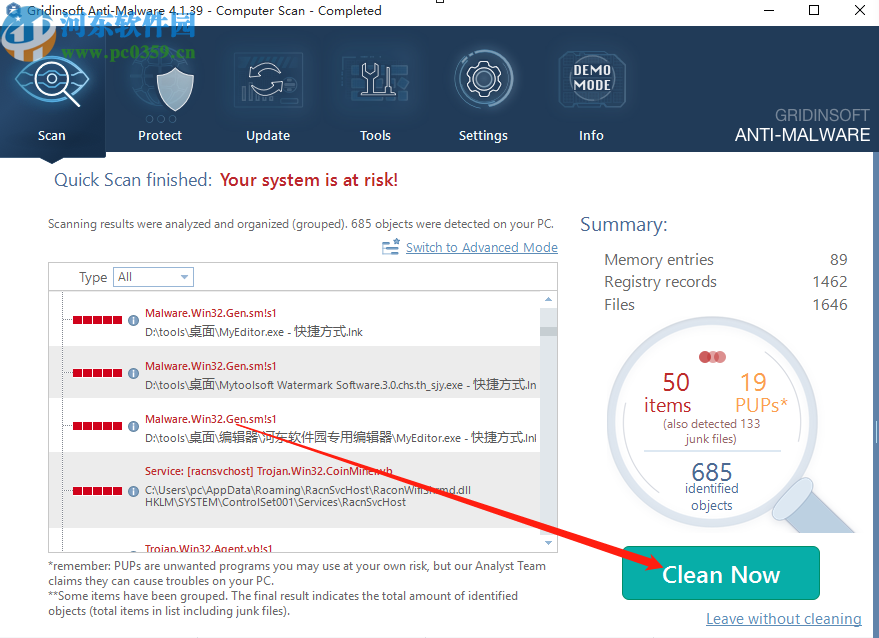Click 'also detected 133 junk files' text
Viewport: 879px width, 638px height.
[x=711, y=431]
